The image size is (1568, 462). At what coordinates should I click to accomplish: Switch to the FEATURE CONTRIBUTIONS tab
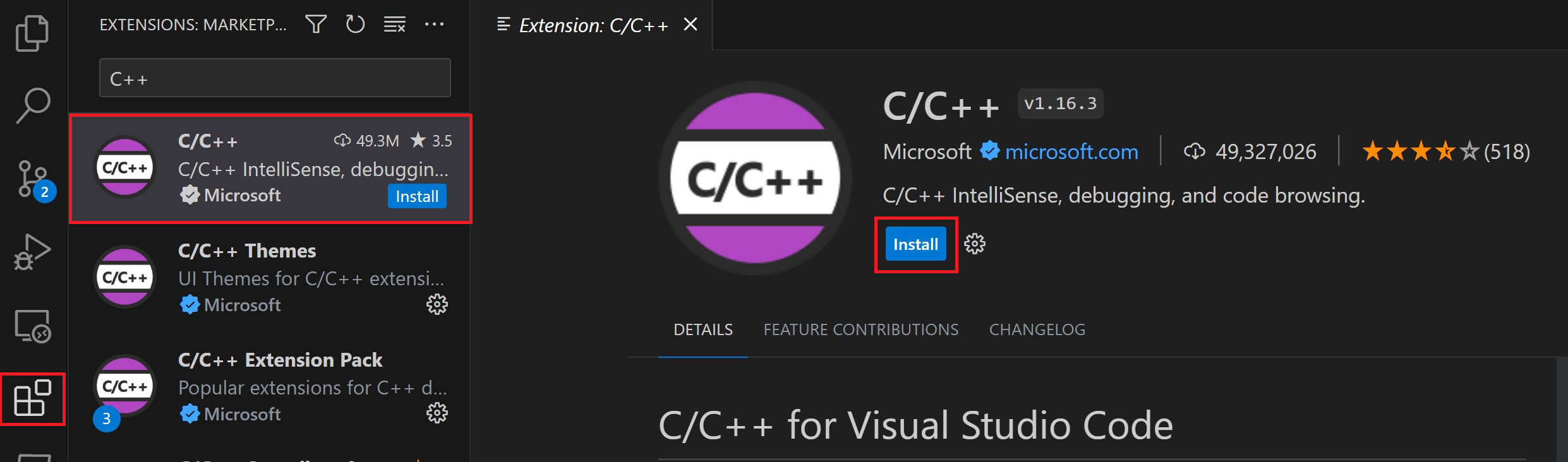click(860, 329)
